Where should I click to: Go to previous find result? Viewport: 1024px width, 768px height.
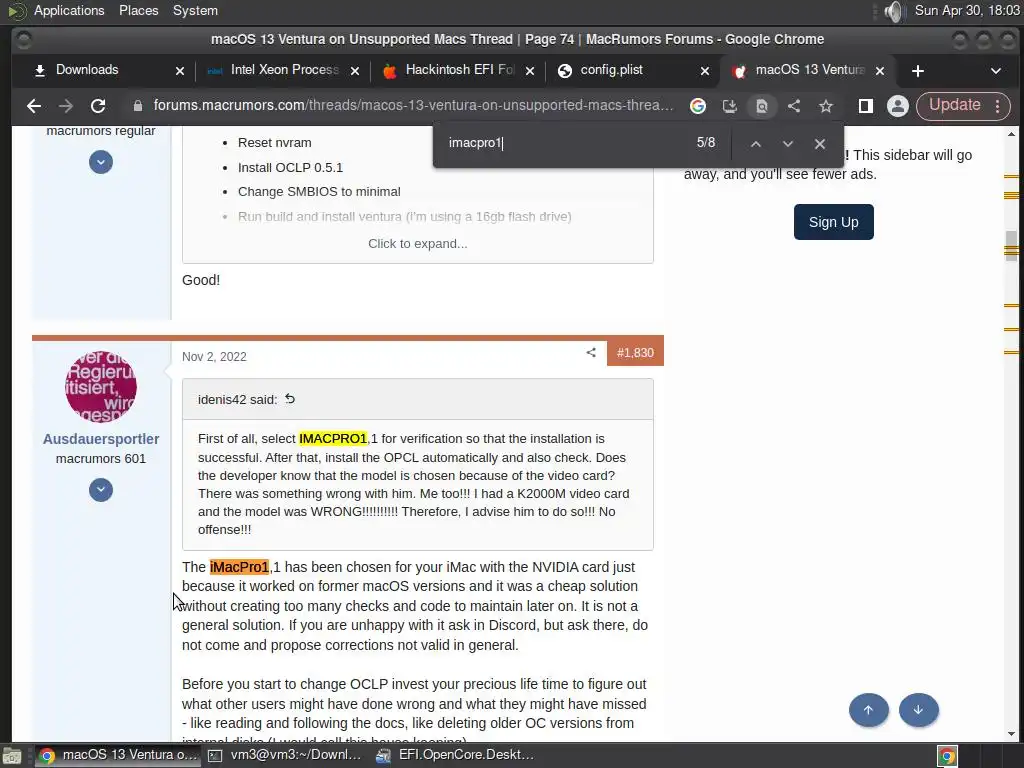coord(756,144)
